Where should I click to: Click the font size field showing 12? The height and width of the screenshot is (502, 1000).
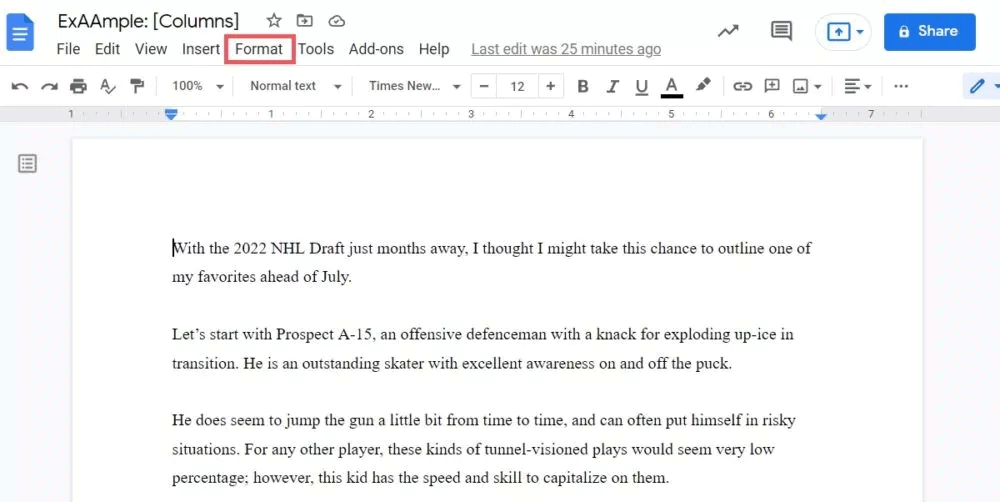point(517,87)
